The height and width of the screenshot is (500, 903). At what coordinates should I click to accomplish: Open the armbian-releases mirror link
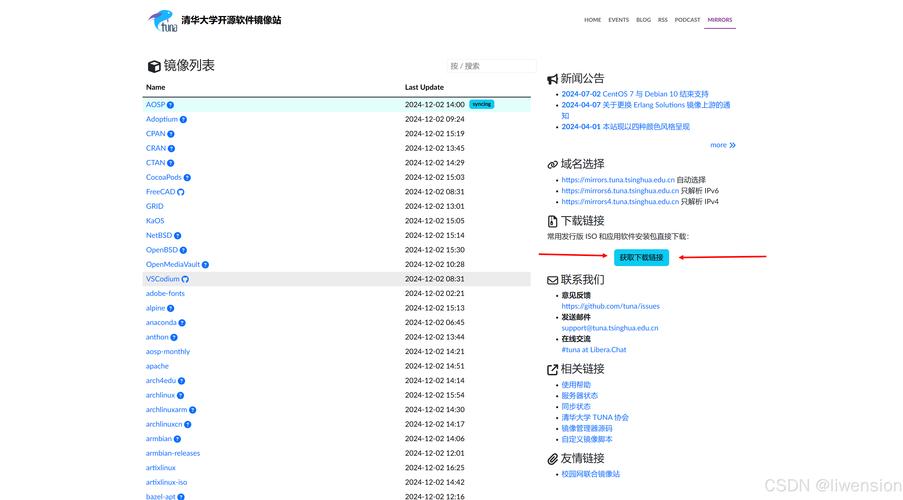click(173, 453)
